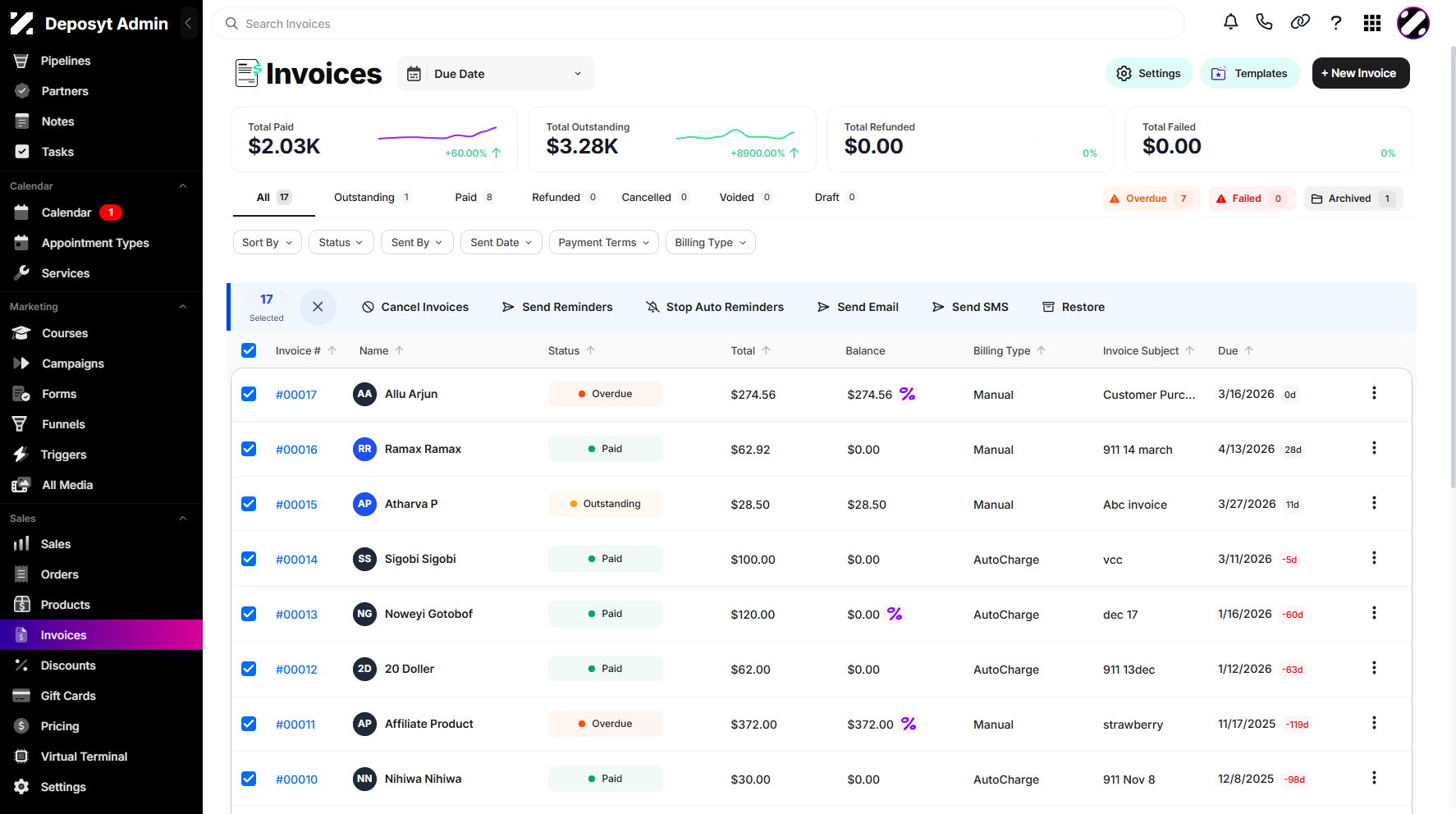The height and width of the screenshot is (814, 1456).
Task: Open the help question mark icon
Action: (1336, 22)
